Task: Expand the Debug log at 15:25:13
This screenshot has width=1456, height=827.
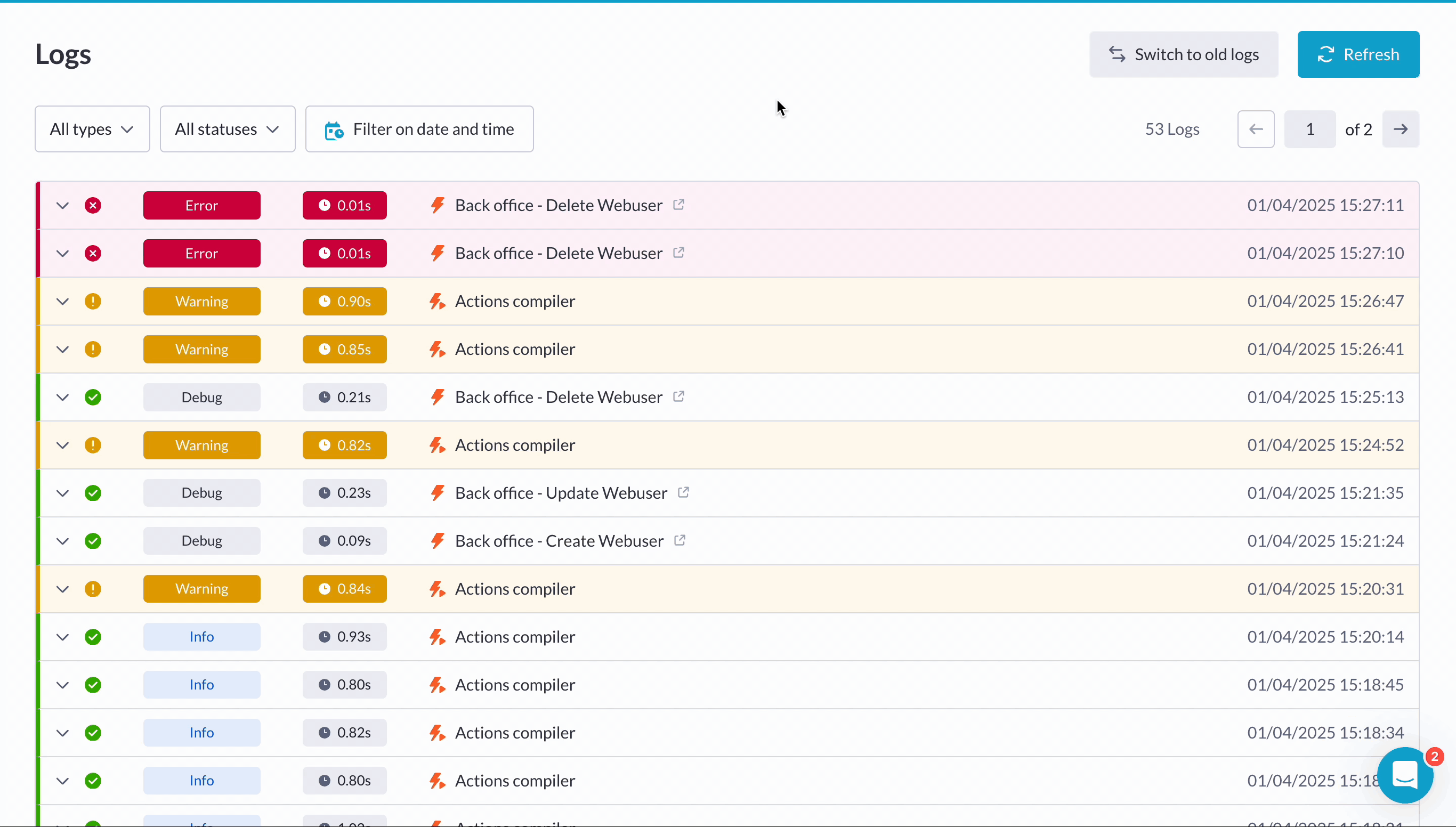Action: [62, 398]
